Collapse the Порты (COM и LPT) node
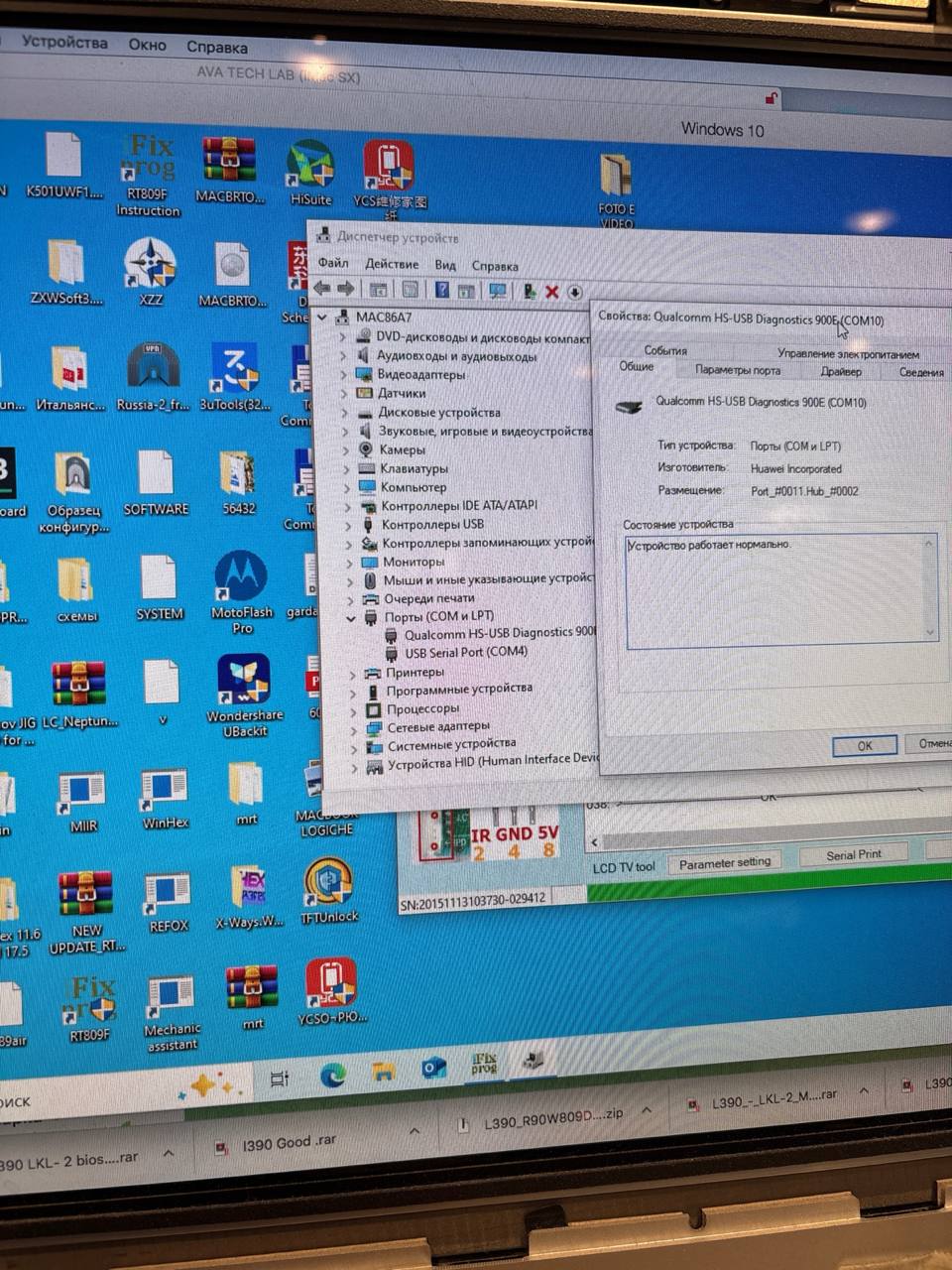The height and width of the screenshot is (1270, 952). (x=350, y=617)
